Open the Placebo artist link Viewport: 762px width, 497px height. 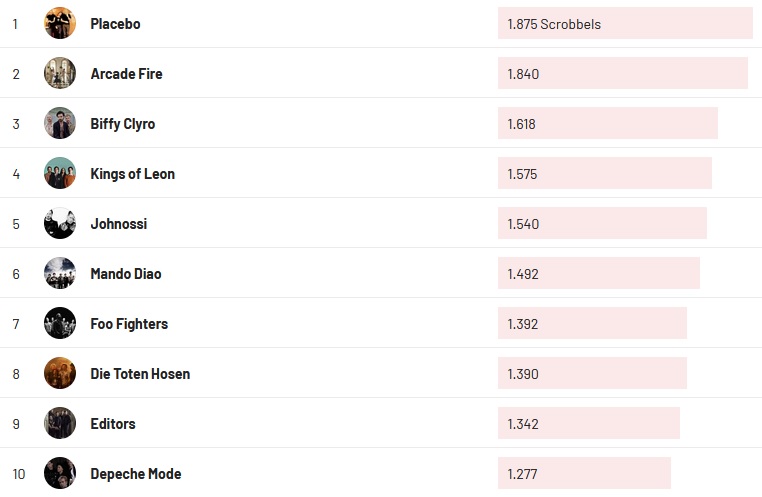pos(115,24)
